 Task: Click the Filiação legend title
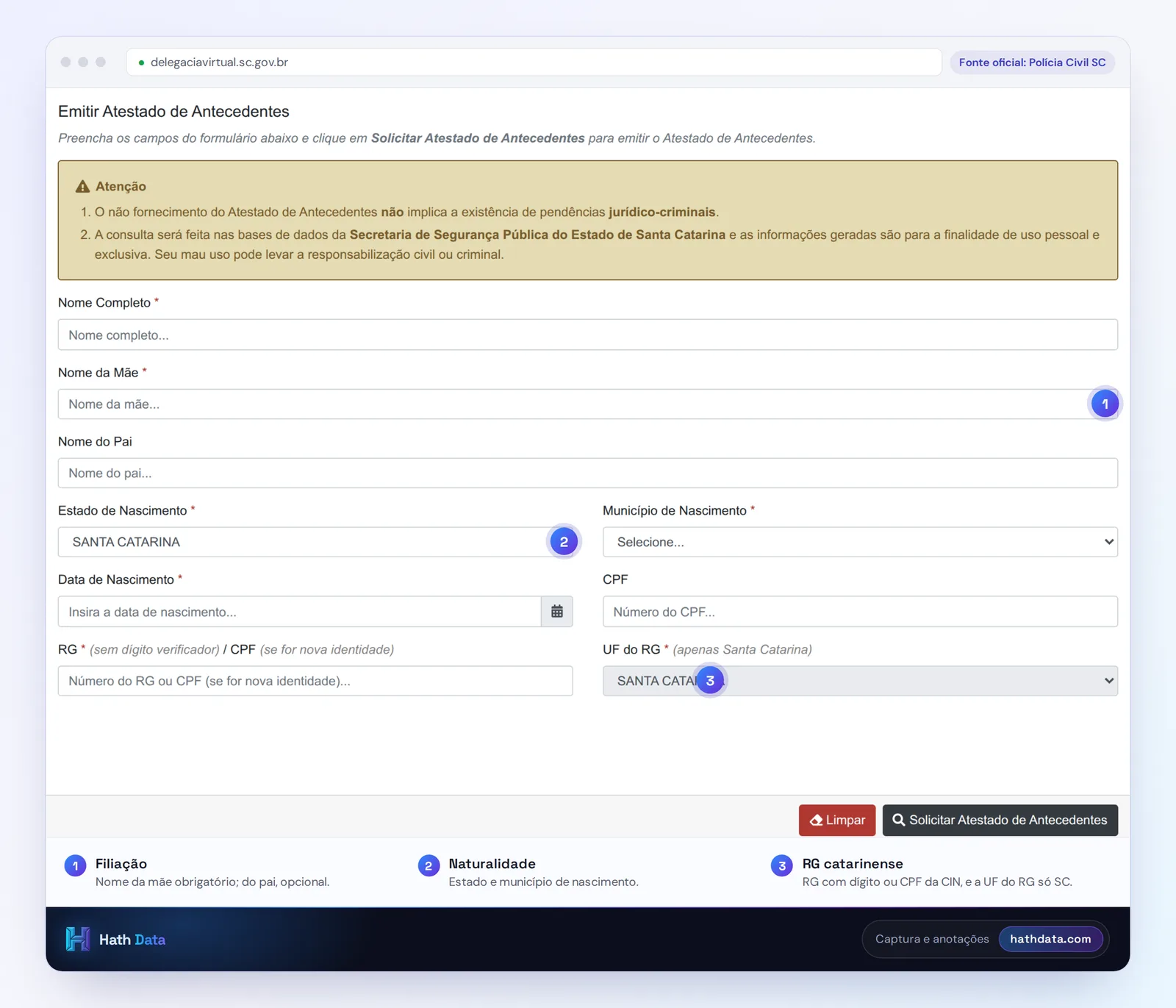click(x=121, y=864)
